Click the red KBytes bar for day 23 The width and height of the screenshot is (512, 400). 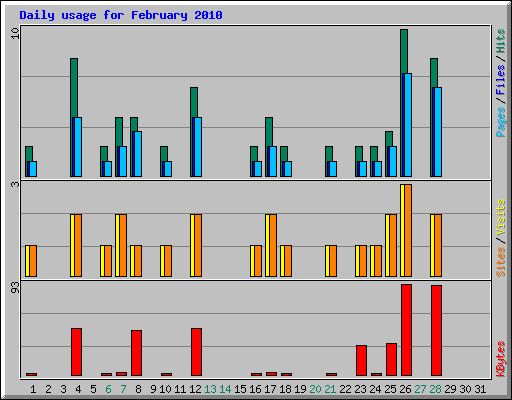361,361
